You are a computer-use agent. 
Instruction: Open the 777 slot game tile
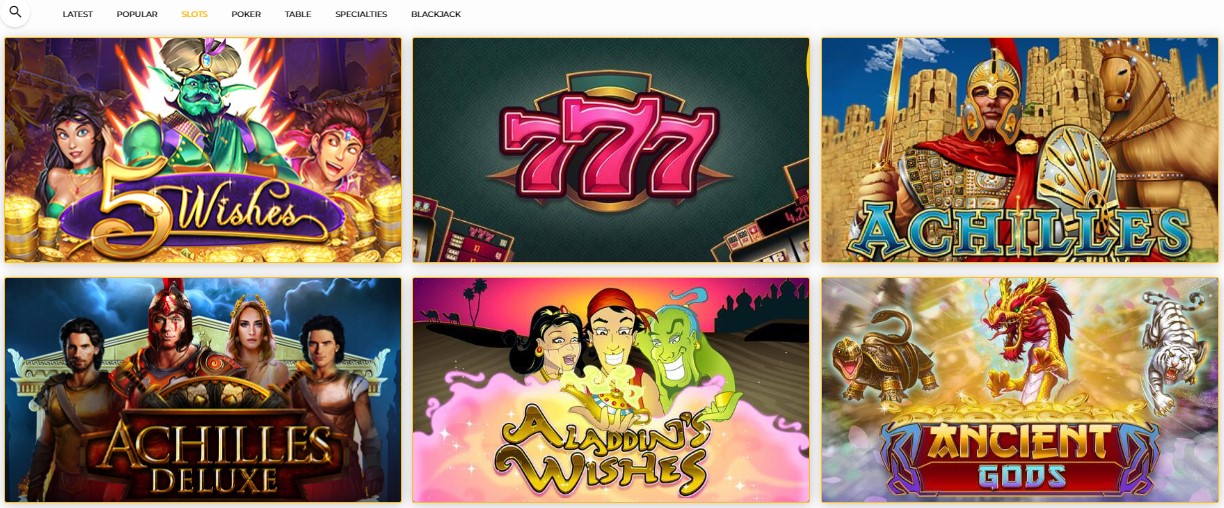611,150
